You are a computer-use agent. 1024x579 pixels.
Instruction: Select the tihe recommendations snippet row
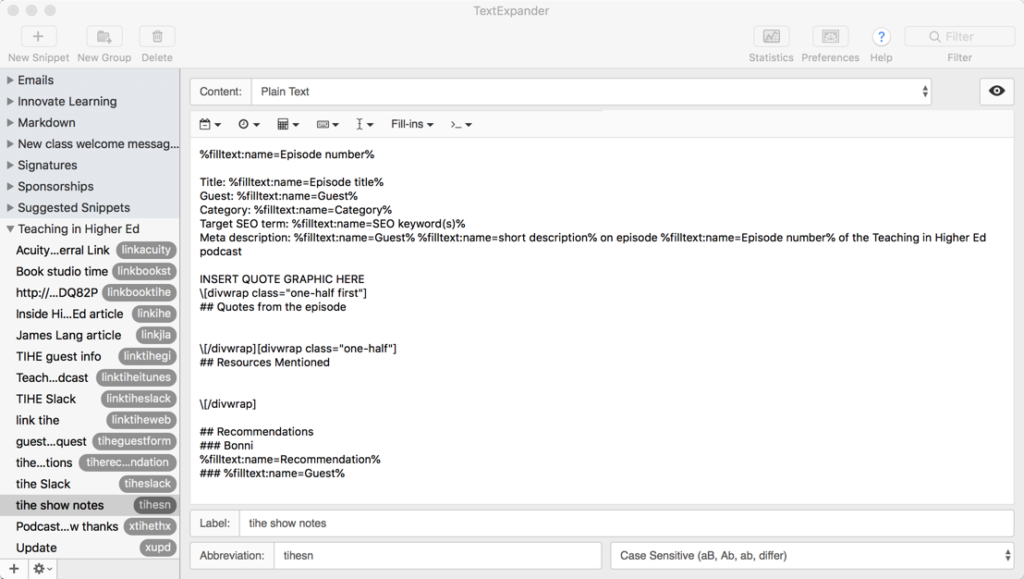(89, 462)
